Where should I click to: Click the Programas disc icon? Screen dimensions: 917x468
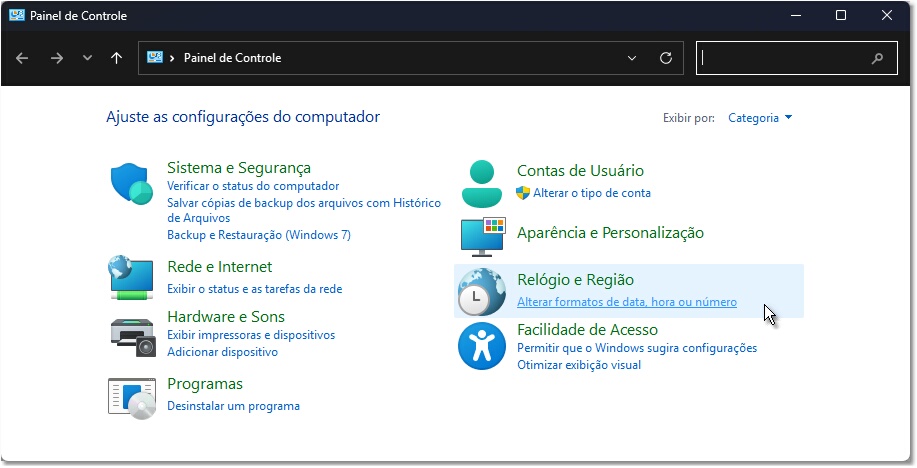click(x=132, y=398)
